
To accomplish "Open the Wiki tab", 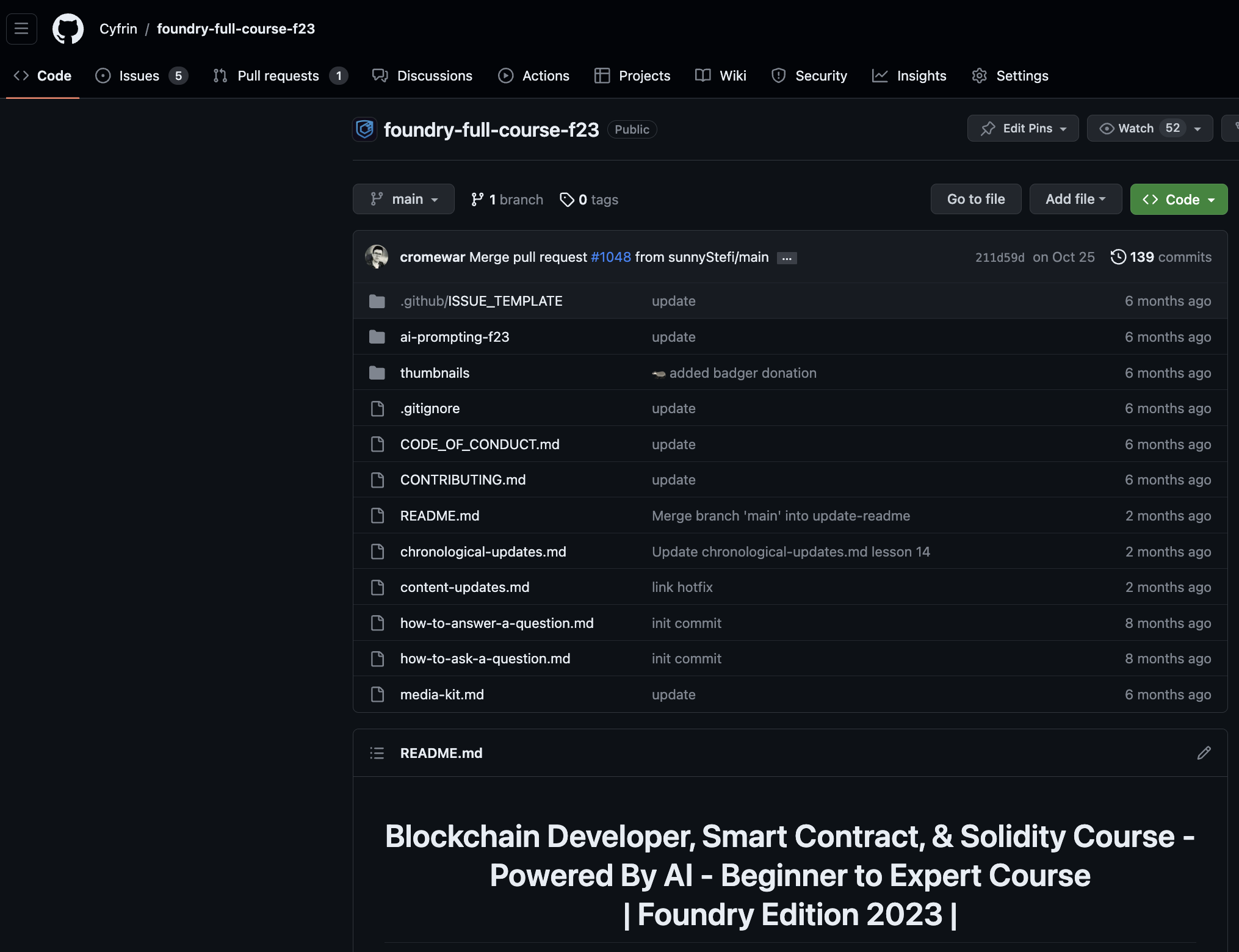I will (x=721, y=76).
